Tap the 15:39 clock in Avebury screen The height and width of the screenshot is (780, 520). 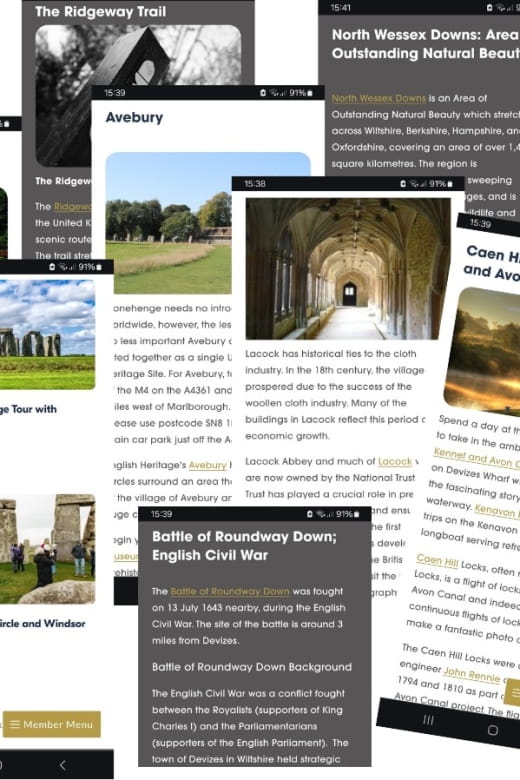tap(115, 93)
